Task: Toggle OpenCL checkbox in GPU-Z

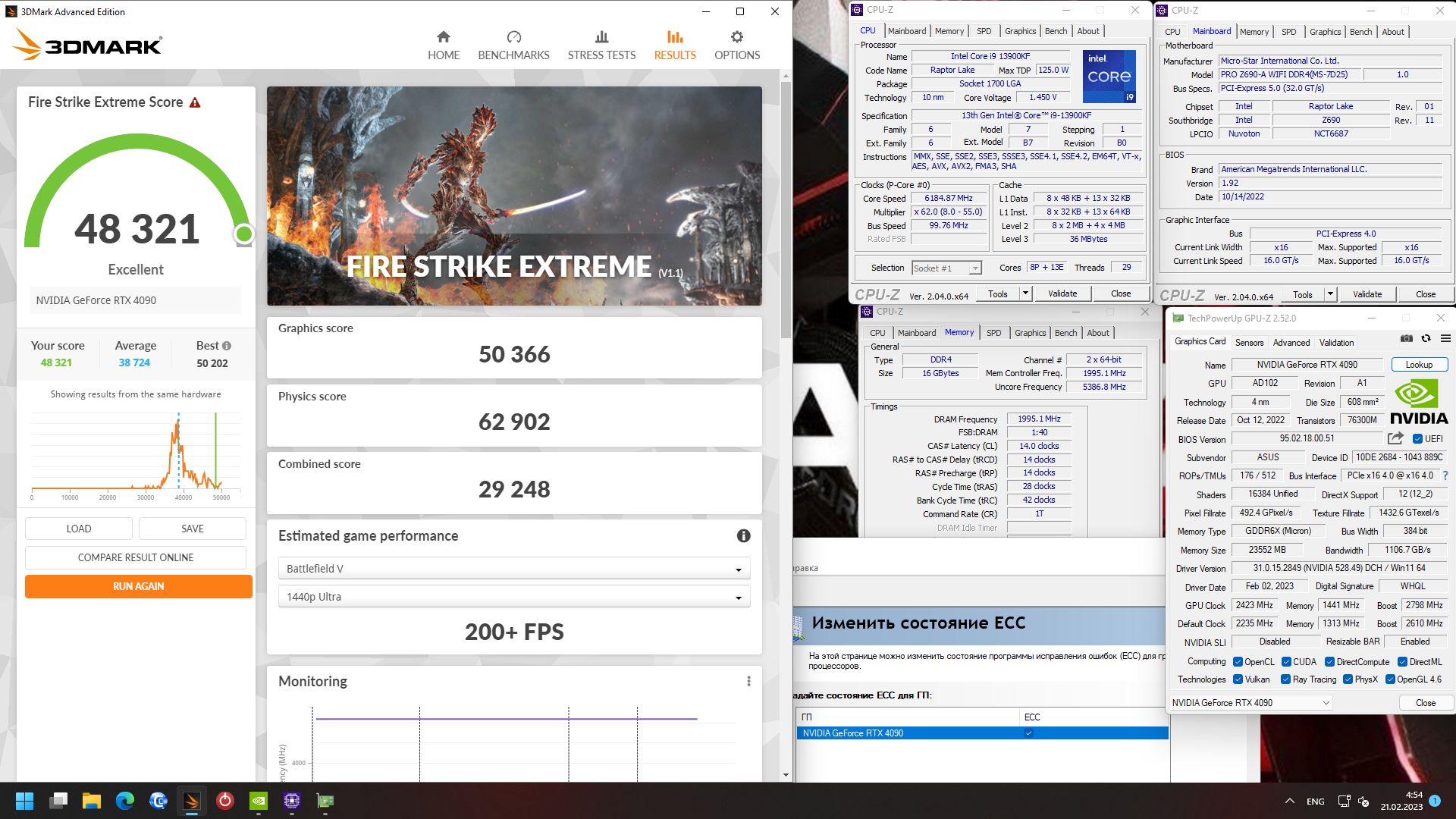Action: tap(1238, 662)
